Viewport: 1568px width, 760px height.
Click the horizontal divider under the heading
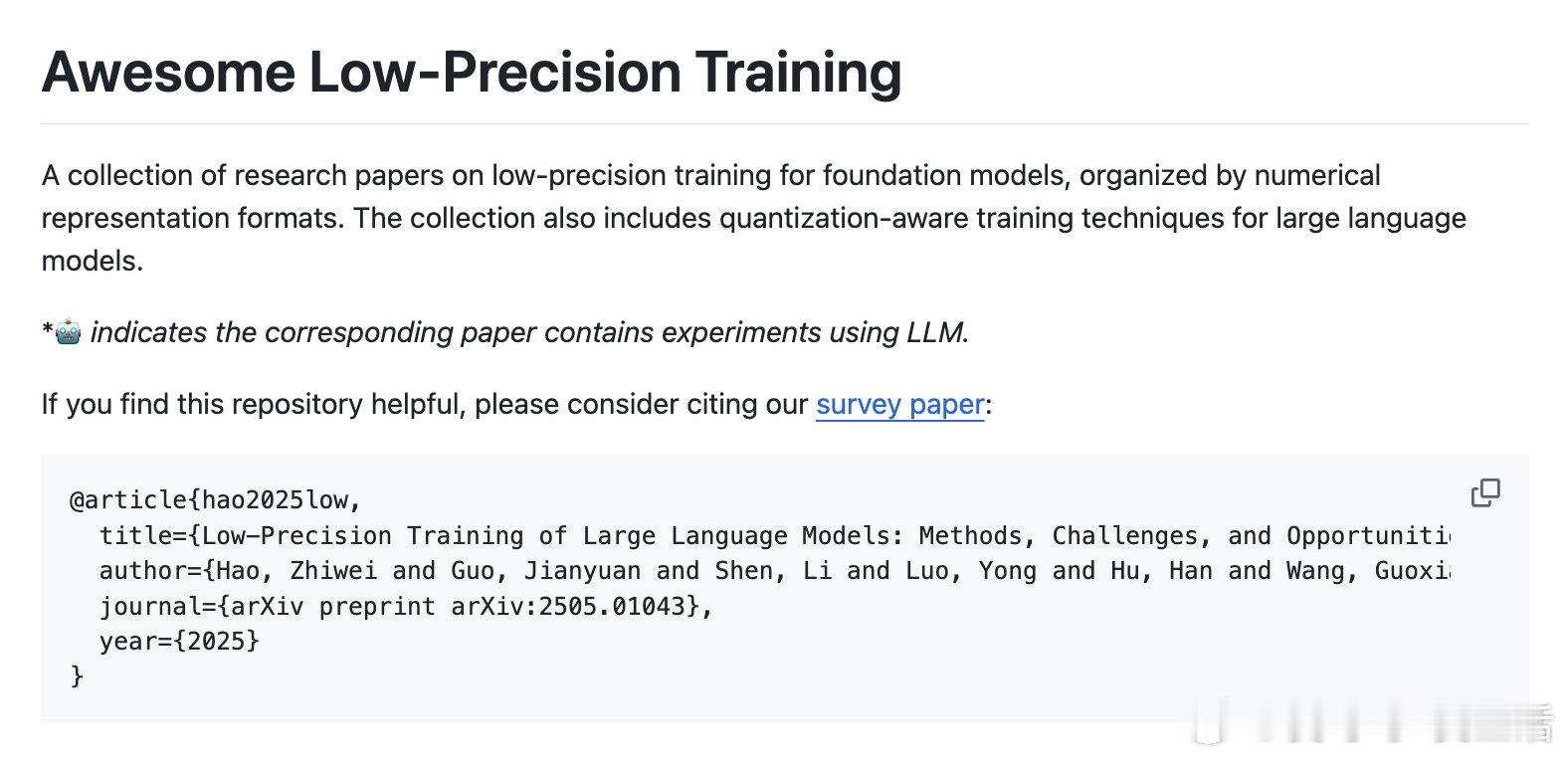click(784, 123)
